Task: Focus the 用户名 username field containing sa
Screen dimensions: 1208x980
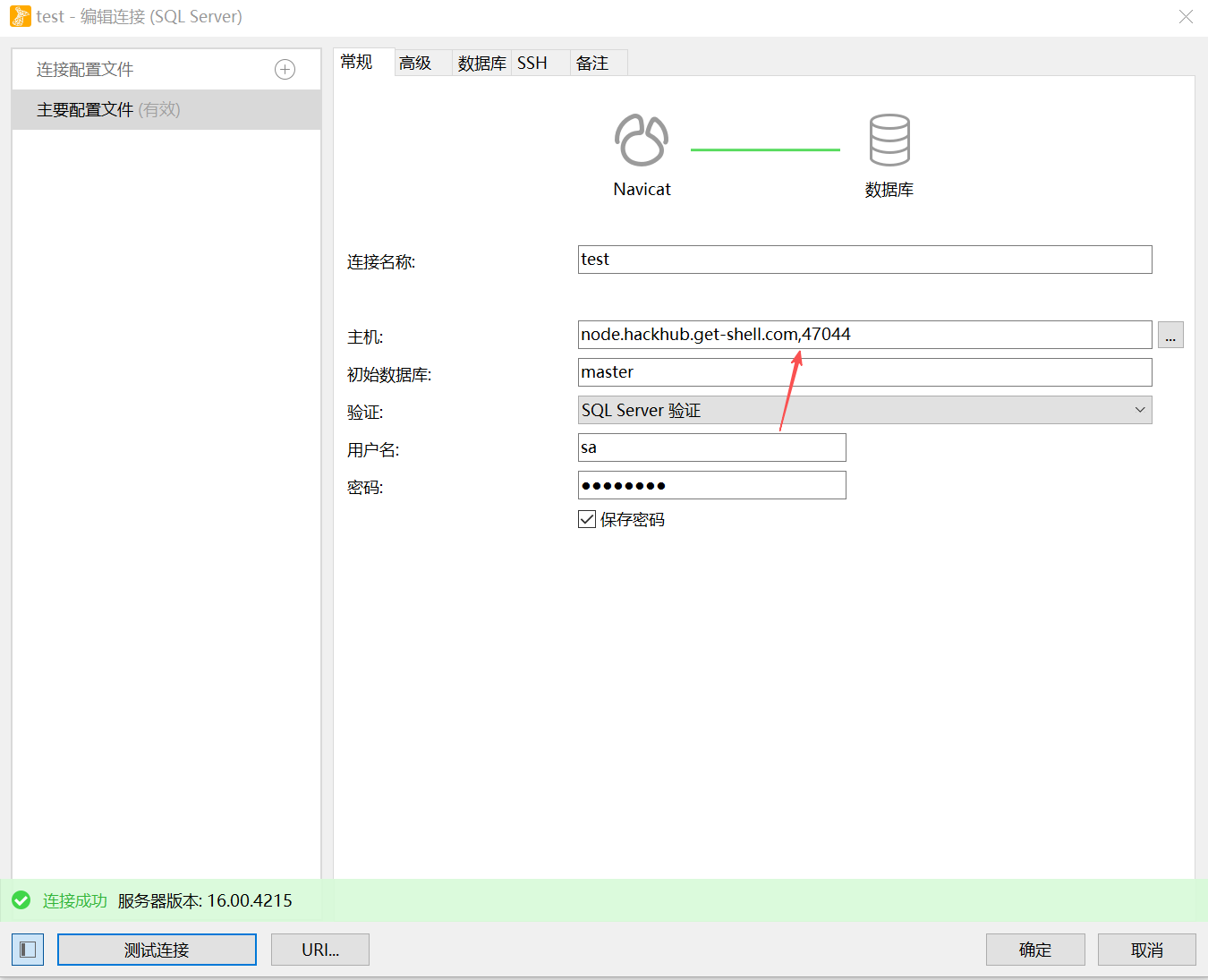Action: 711,447
